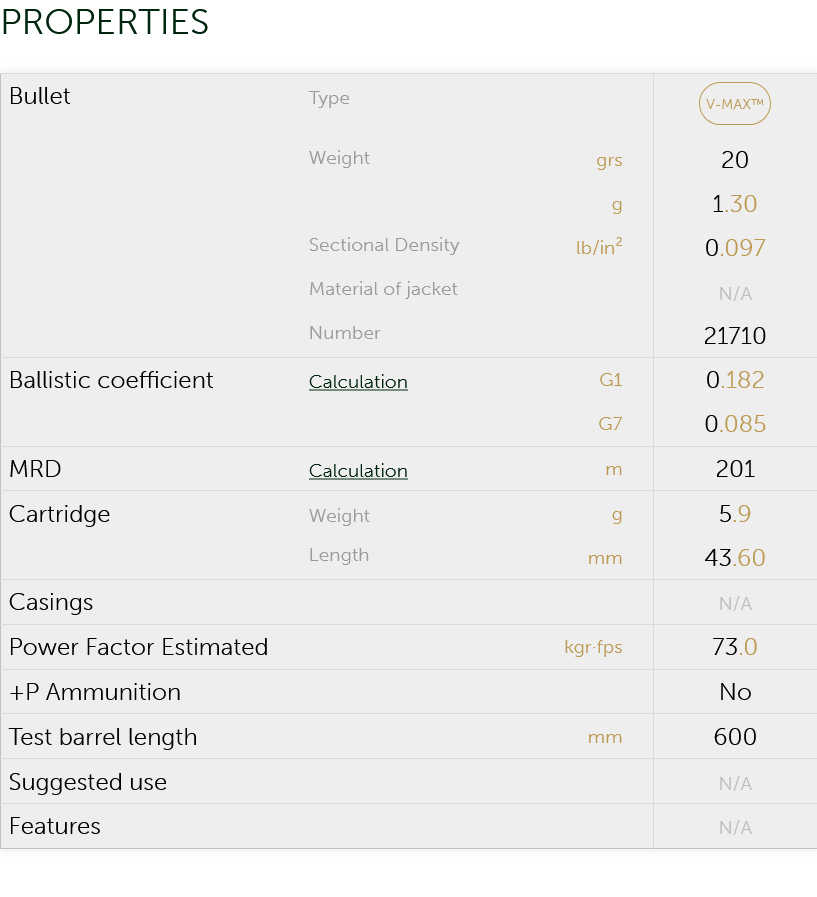The width and height of the screenshot is (817, 897).
Task: Open the Ballistic coefficient Calculation link
Action: coord(358,382)
